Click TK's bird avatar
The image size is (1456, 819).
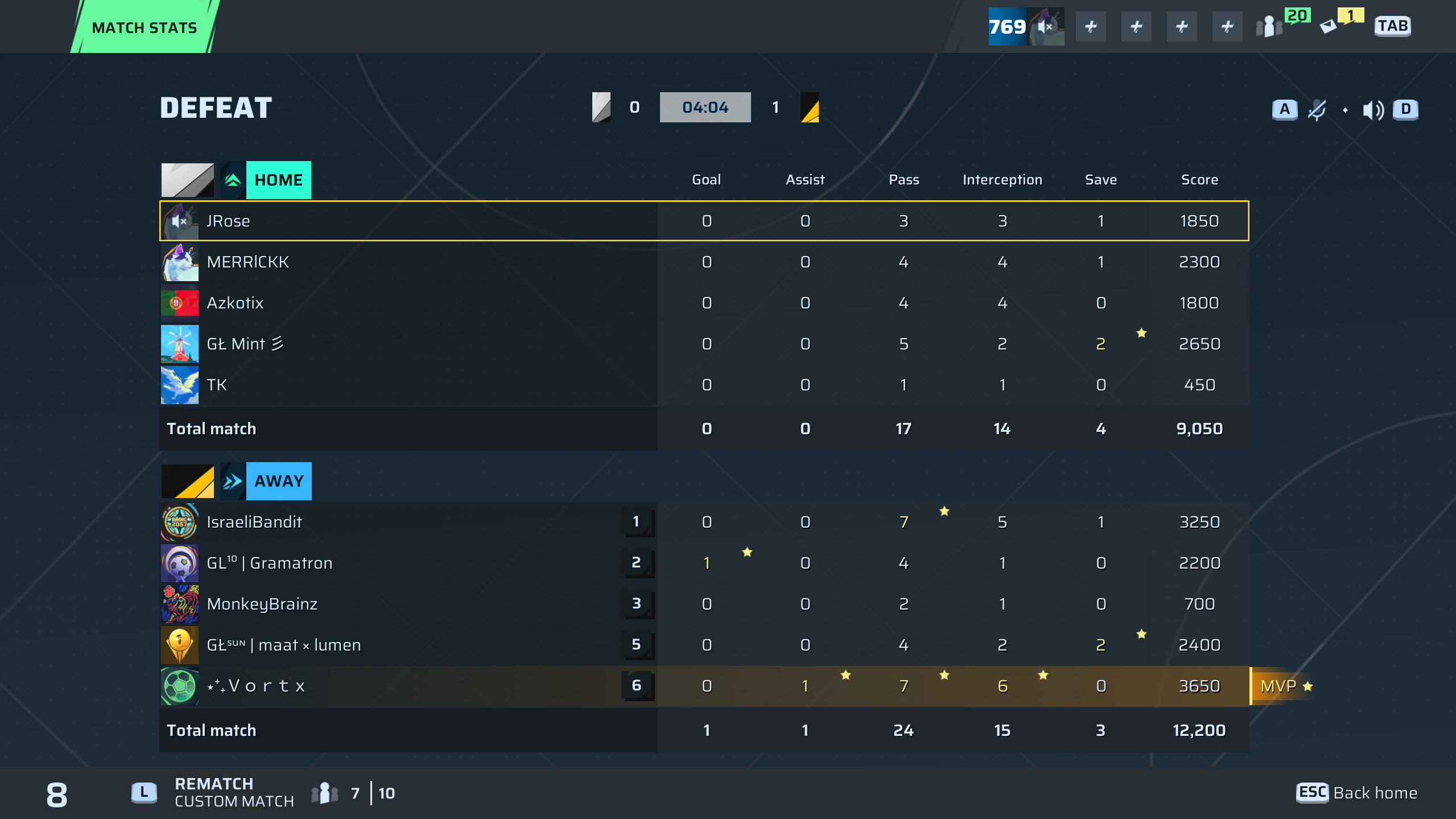[180, 385]
